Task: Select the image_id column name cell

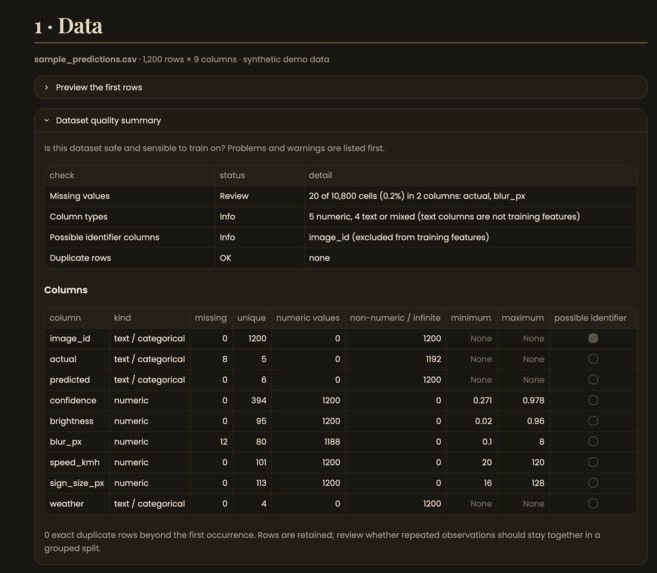Action: (77, 338)
